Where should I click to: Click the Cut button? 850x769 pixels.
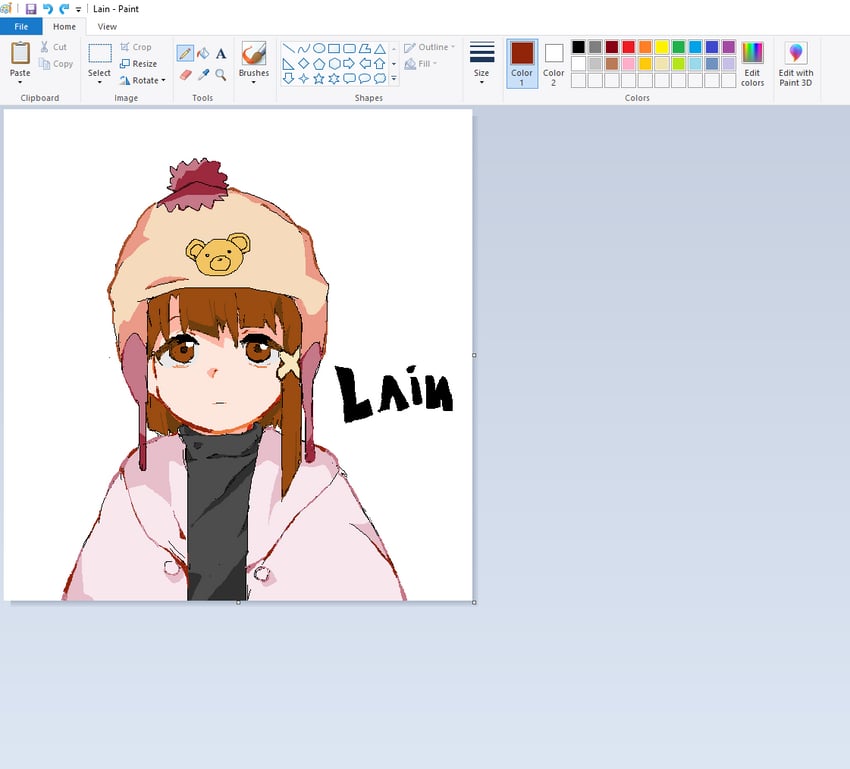click(x=53, y=47)
